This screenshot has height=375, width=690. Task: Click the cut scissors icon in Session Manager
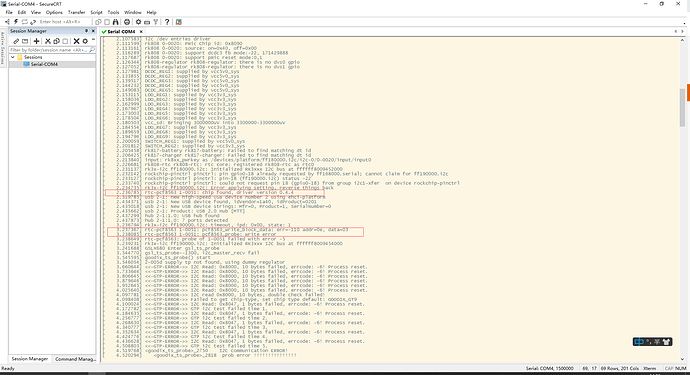pos(48,41)
